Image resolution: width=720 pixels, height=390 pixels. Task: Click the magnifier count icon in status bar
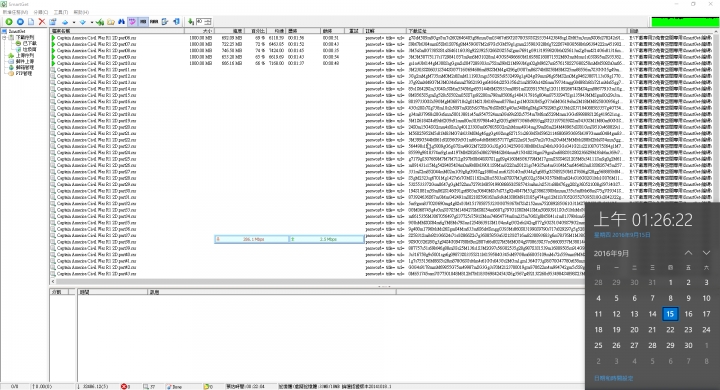tap(146, 387)
